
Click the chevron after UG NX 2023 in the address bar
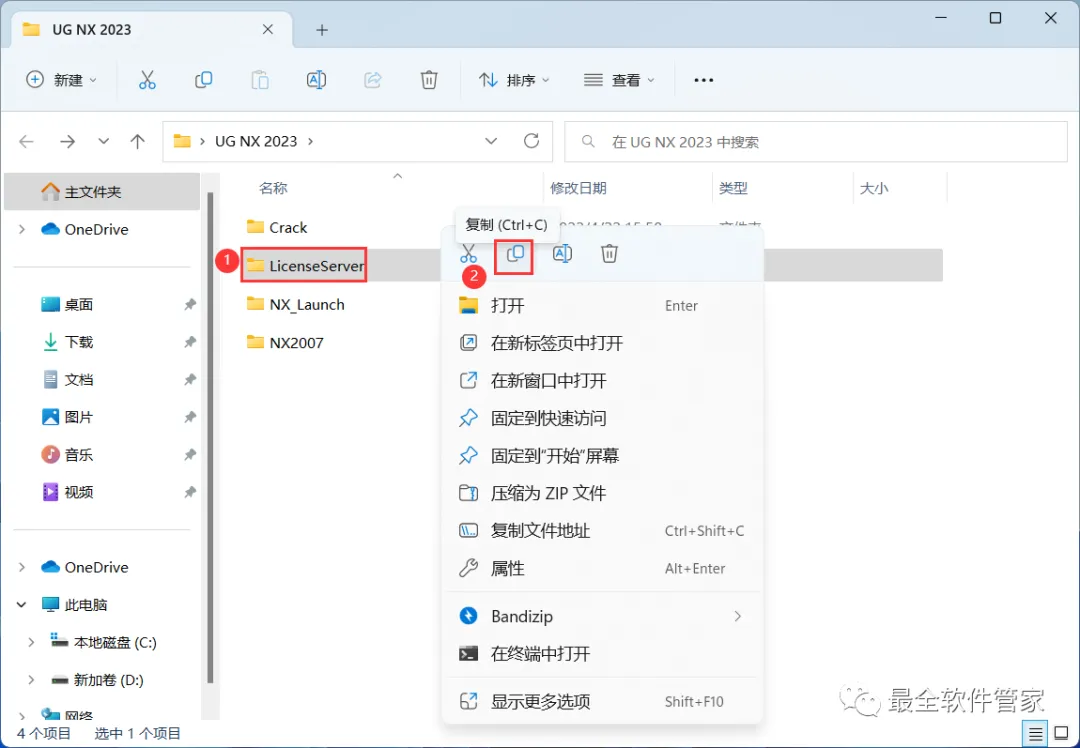click(x=311, y=141)
